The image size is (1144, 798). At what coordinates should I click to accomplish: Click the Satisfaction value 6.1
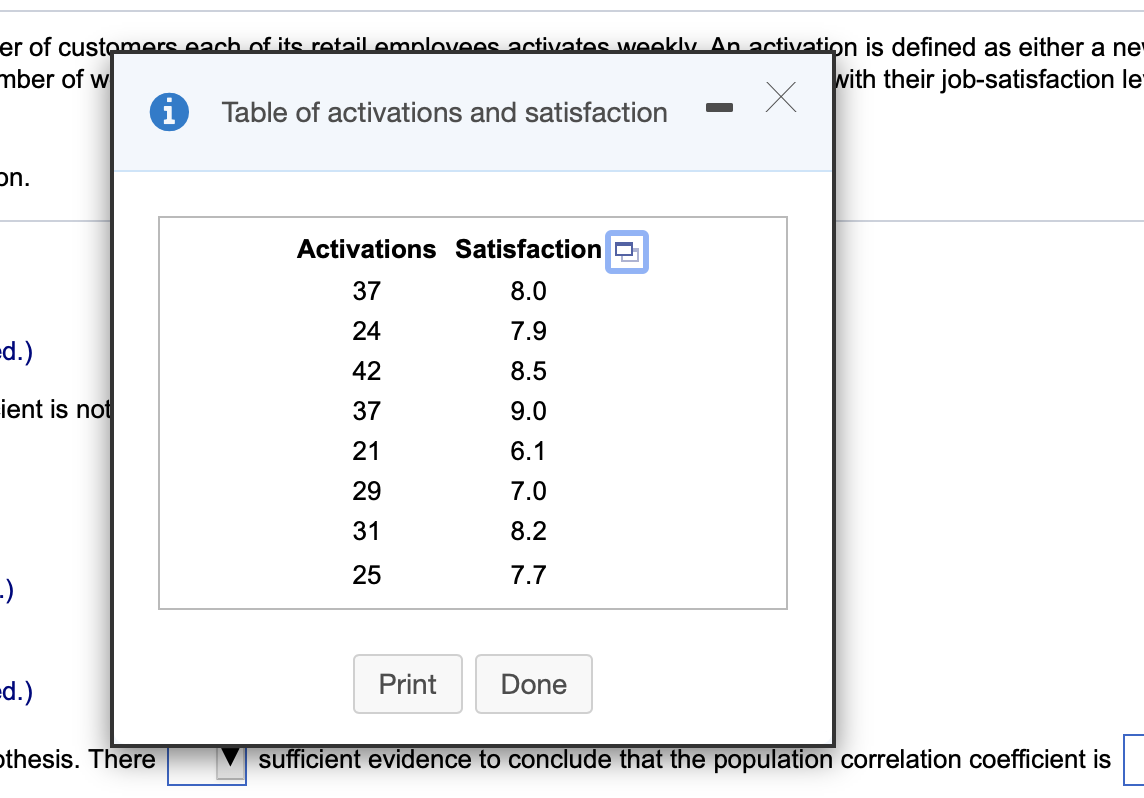click(x=528, y=451)
